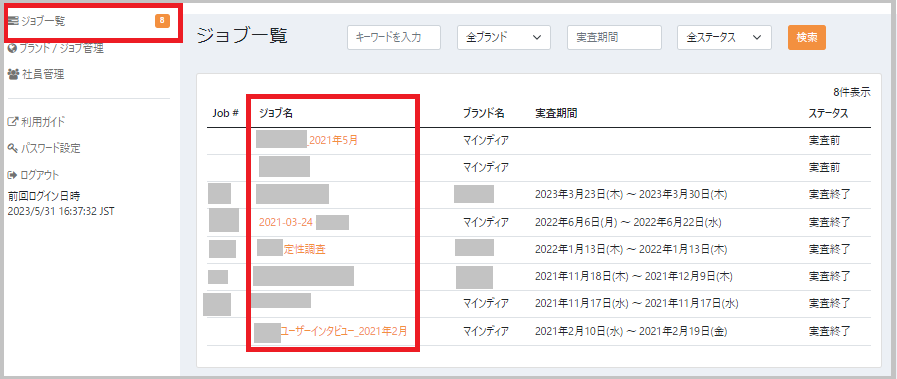Screen dimensions: 897x379
Task: Click 実査前 status in the _2021年5月 row
Action: pyautogui.click(x=824, y=140)
